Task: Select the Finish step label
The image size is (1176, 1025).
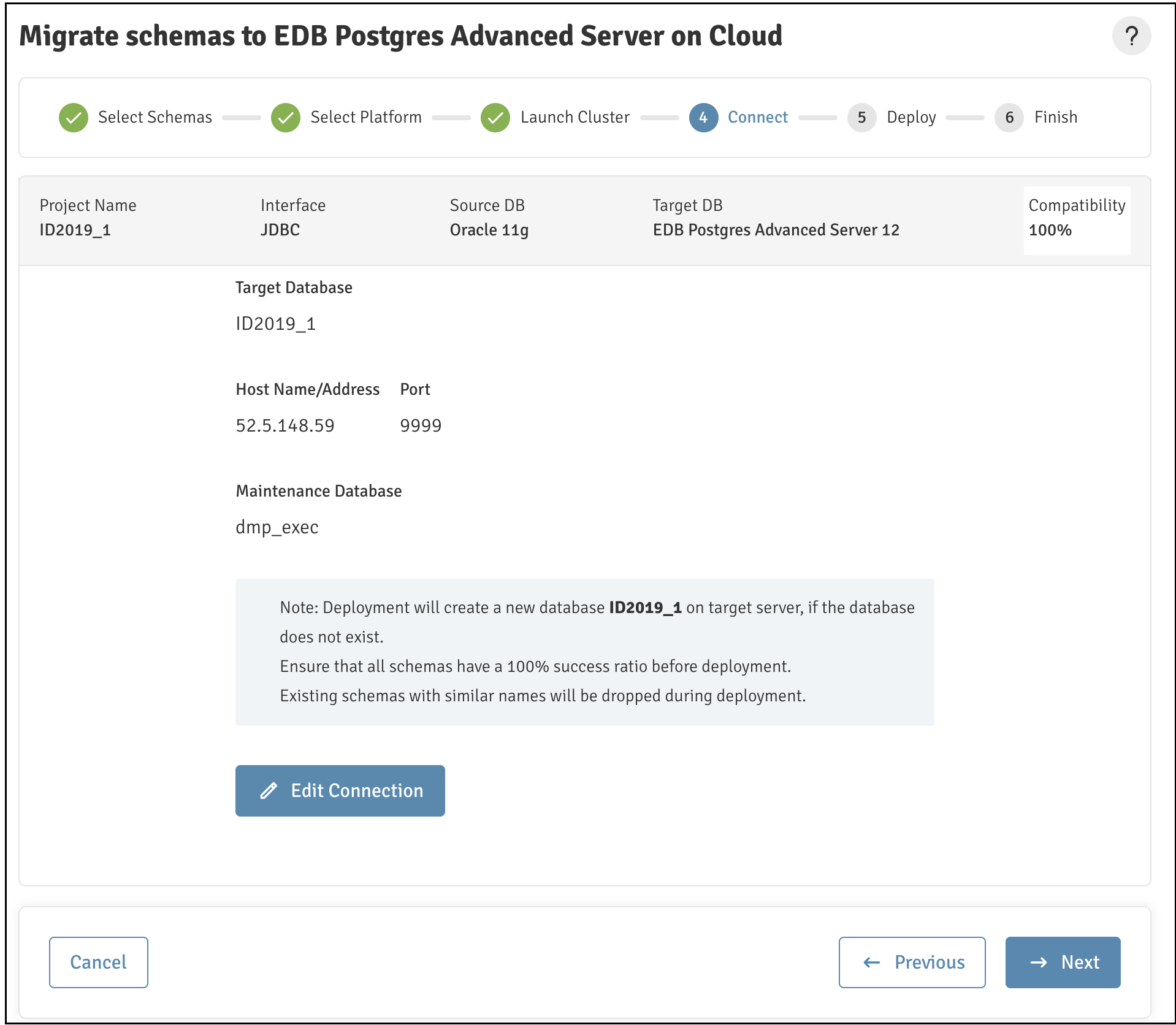Action: [x=1056, y=117]
